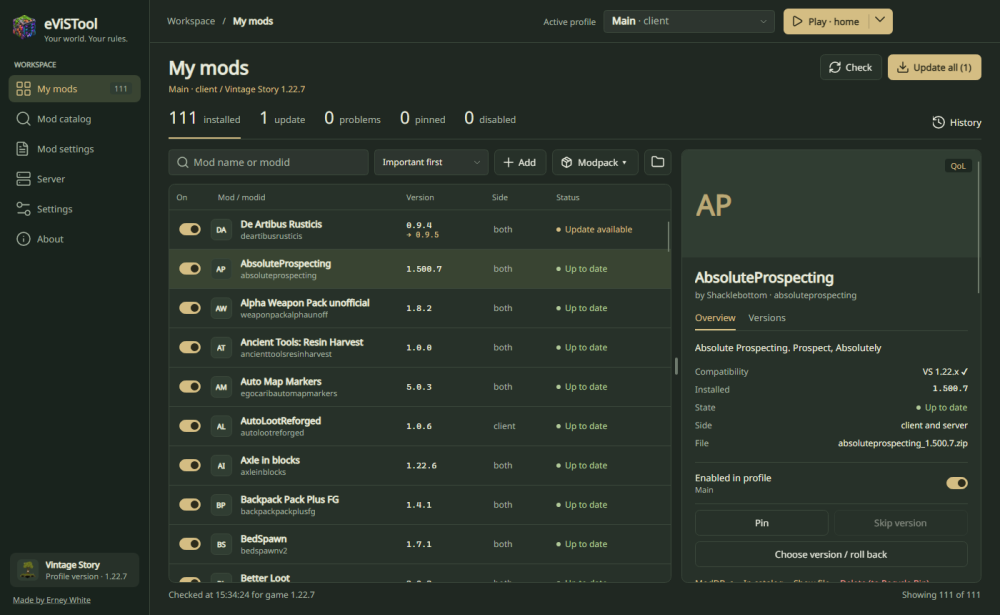Click the Check button
Viewport: 1000px width, 615px height.
[851, 67]
